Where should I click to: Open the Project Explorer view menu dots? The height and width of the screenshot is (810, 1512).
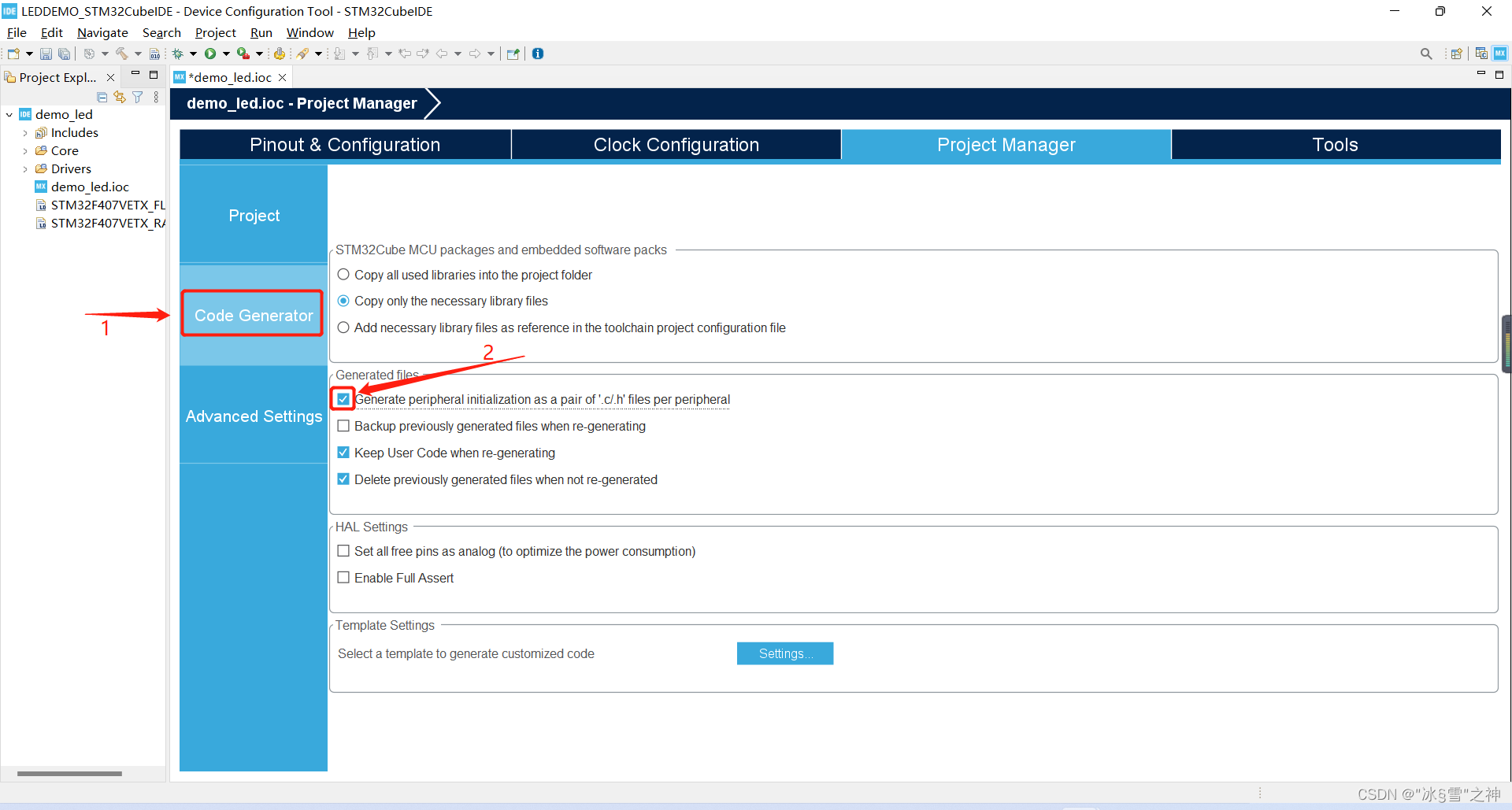point(156,97)
